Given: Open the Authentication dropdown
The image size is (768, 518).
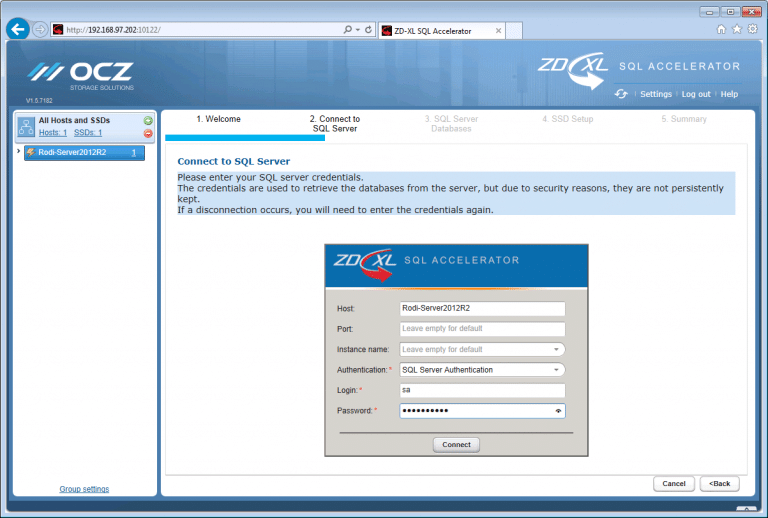Looking at the screenshot, I should 482,370.
